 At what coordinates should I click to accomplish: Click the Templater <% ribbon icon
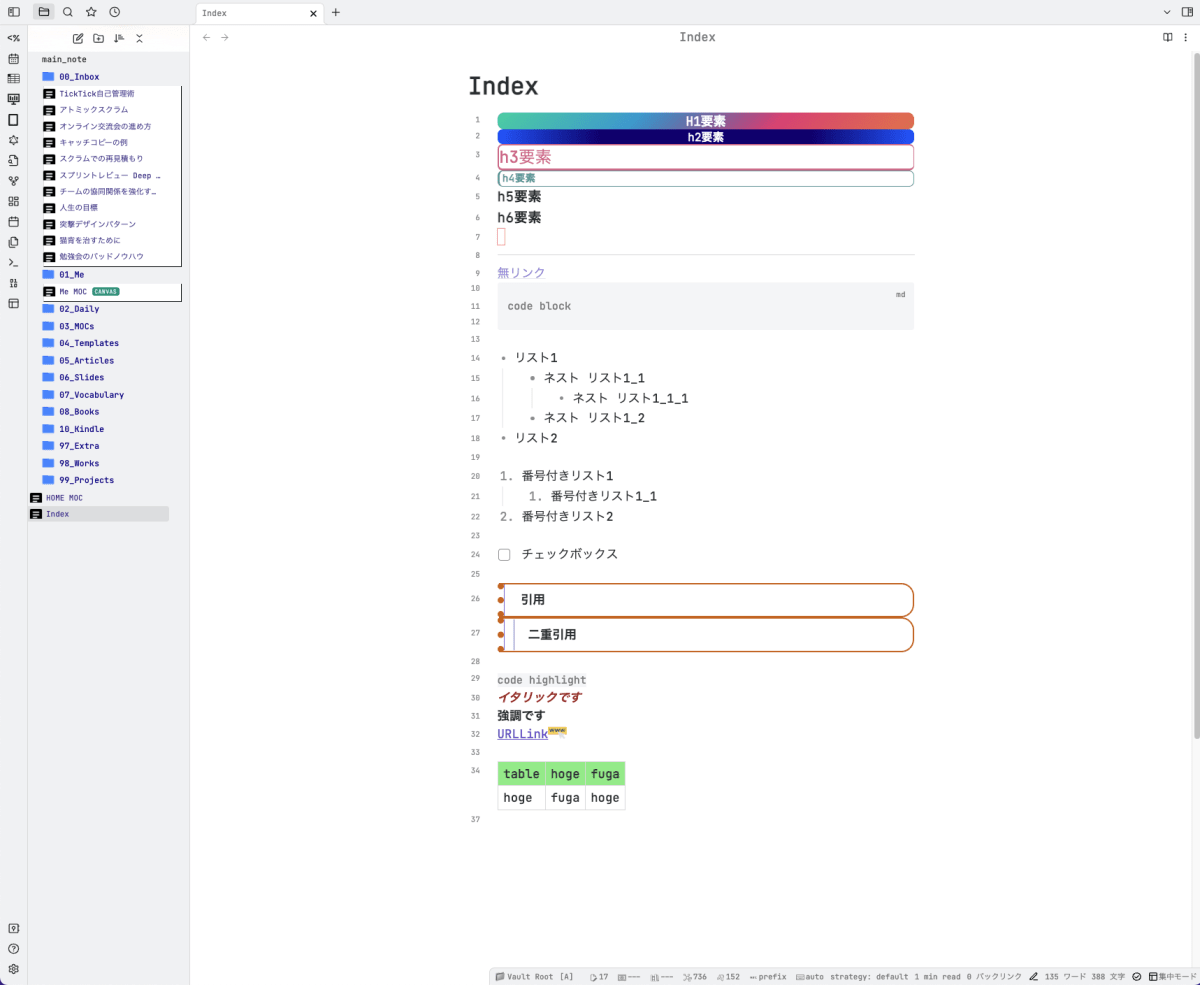13,38
